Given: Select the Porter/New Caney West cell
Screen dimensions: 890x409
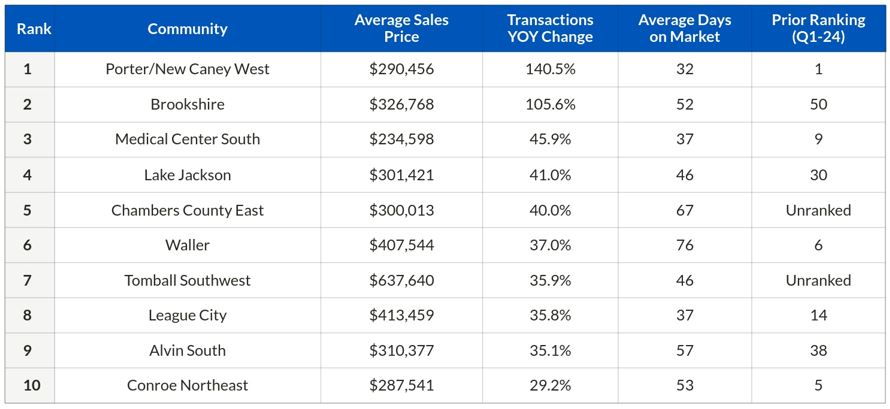Looking at the screenshot, I should (x=187, y=69).
